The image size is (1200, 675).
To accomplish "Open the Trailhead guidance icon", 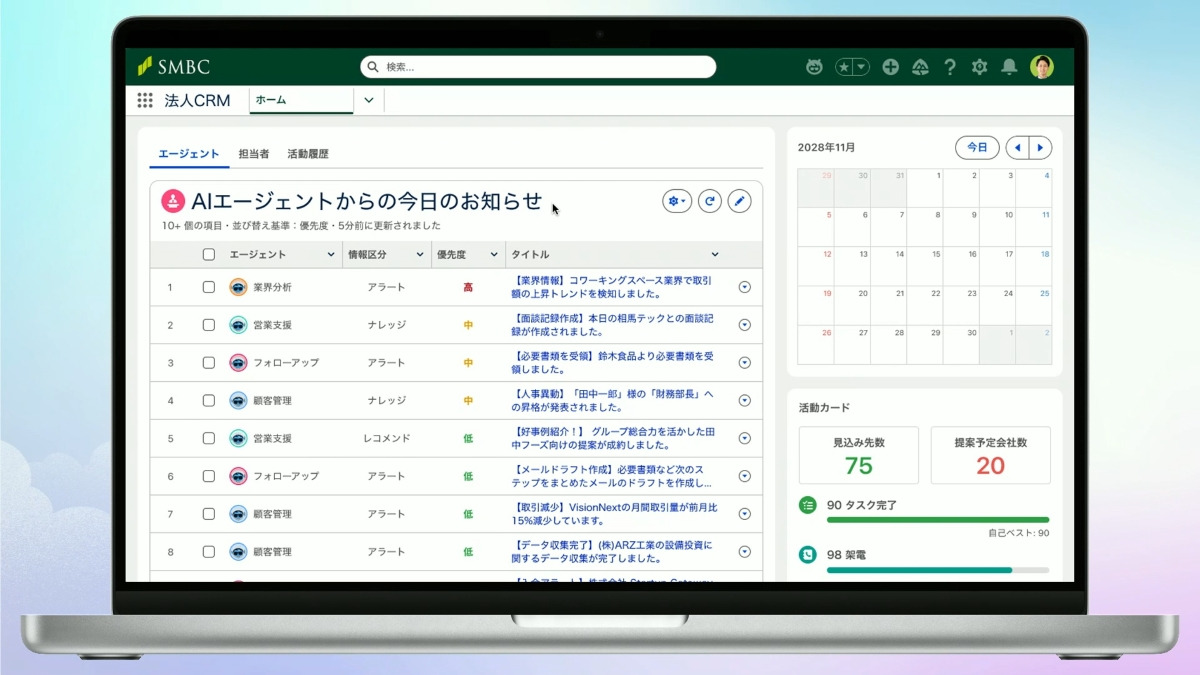I will click(x=921, y=67).
